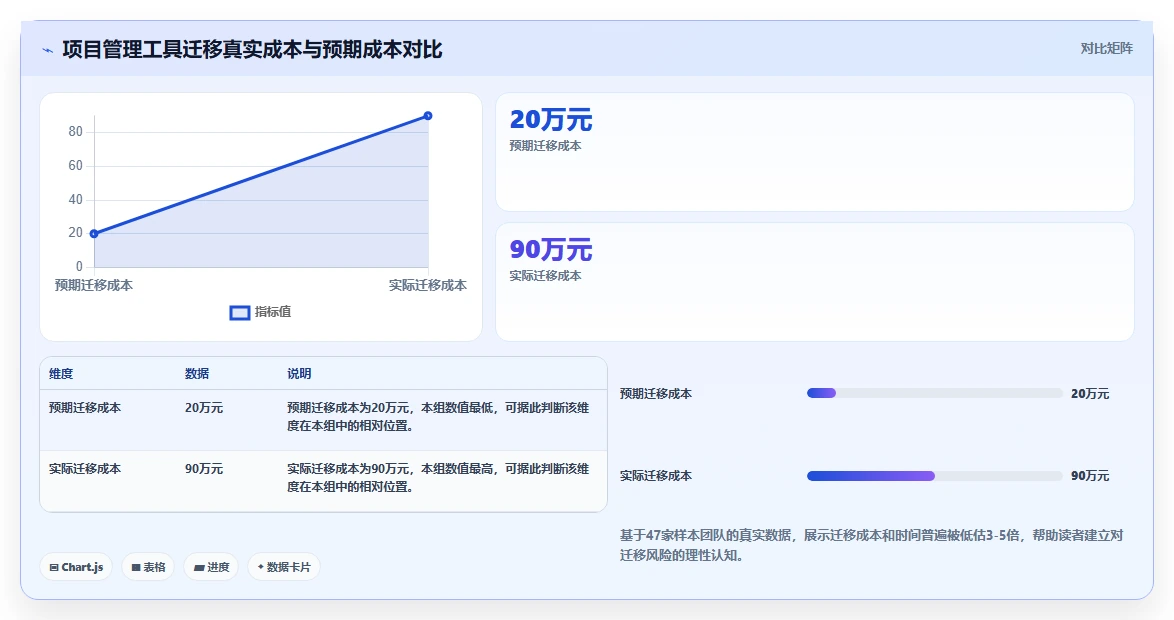
Task: Click the 实际迁移成本 data point on chart
Action: (428, 116)
